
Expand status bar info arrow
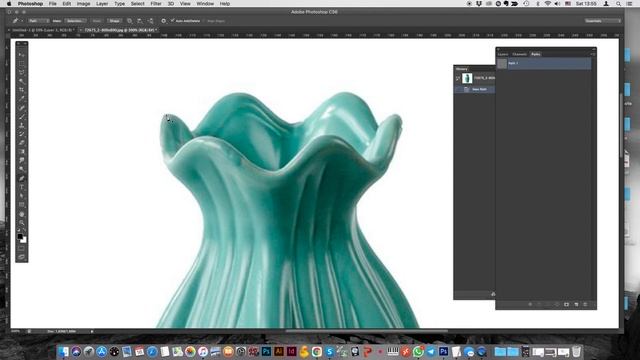92,331
